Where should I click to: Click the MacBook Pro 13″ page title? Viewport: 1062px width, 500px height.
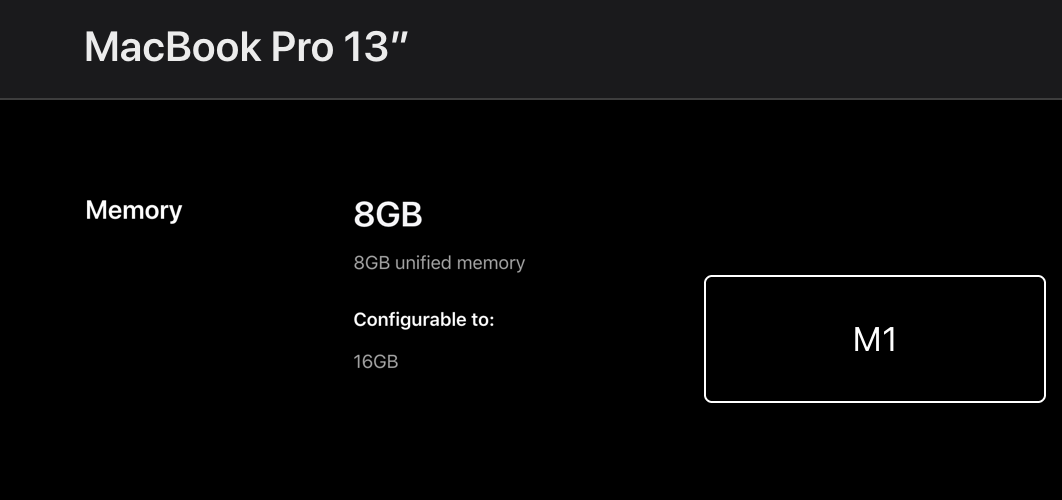click(247, 47)
